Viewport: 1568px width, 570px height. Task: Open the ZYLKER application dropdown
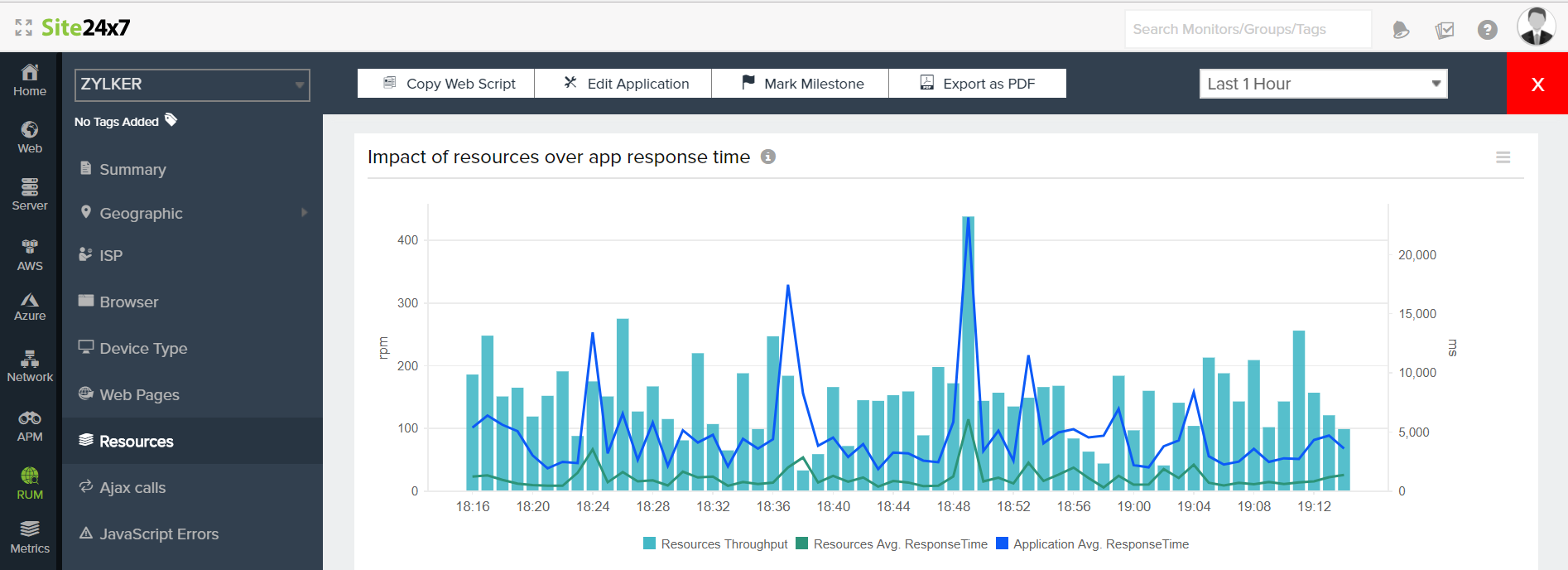pyautogui.click(x=192, y=85)
